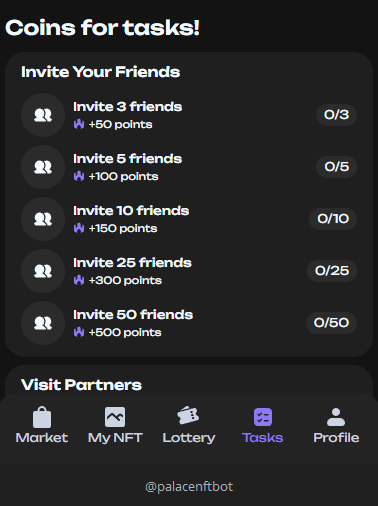This screenshot has height=506, width=378.
Task: Select the Invite 5 friends task
Action: 189,167
